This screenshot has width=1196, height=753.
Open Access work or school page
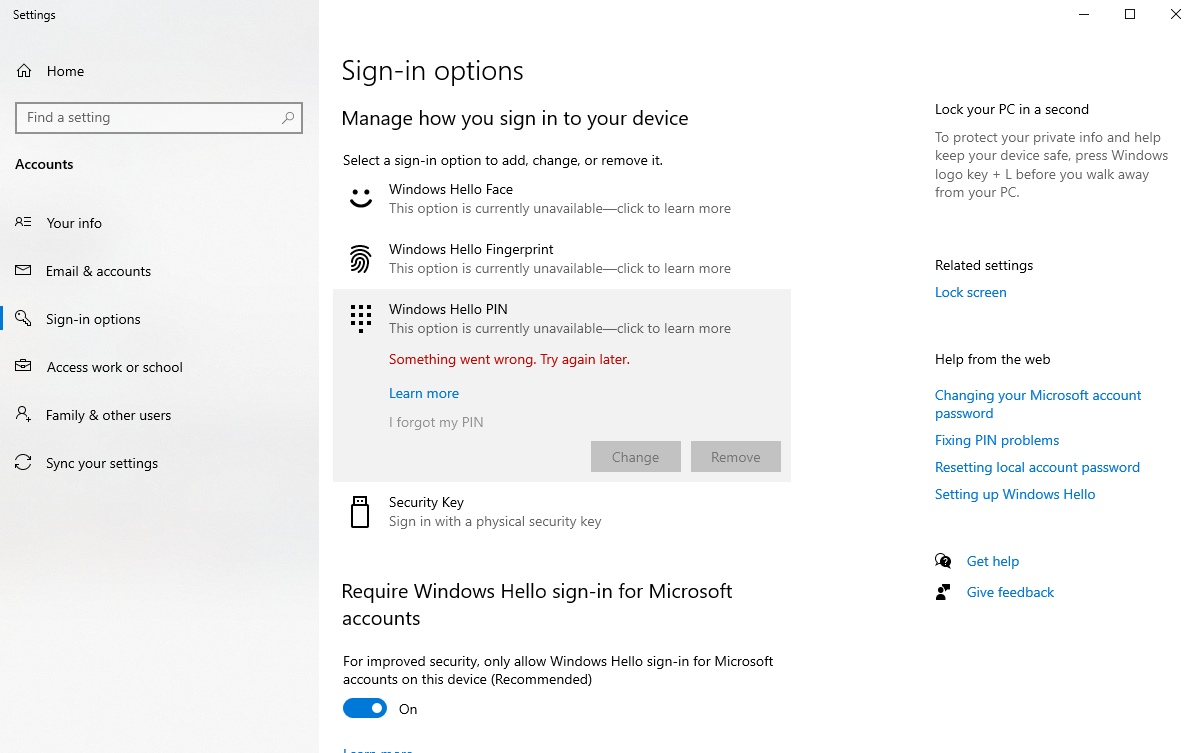159,367
